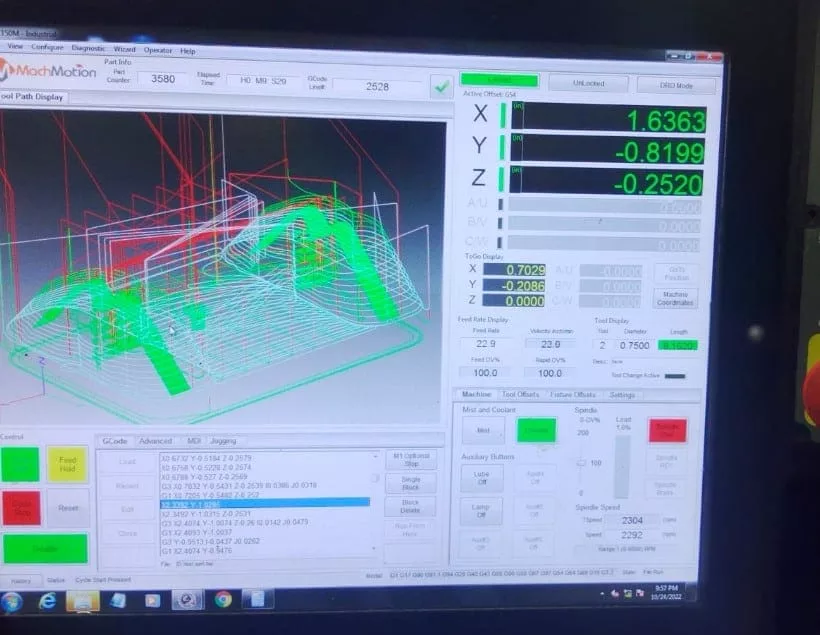
Task: Click the DRO Mode button
Action: (x=677, y=86)
